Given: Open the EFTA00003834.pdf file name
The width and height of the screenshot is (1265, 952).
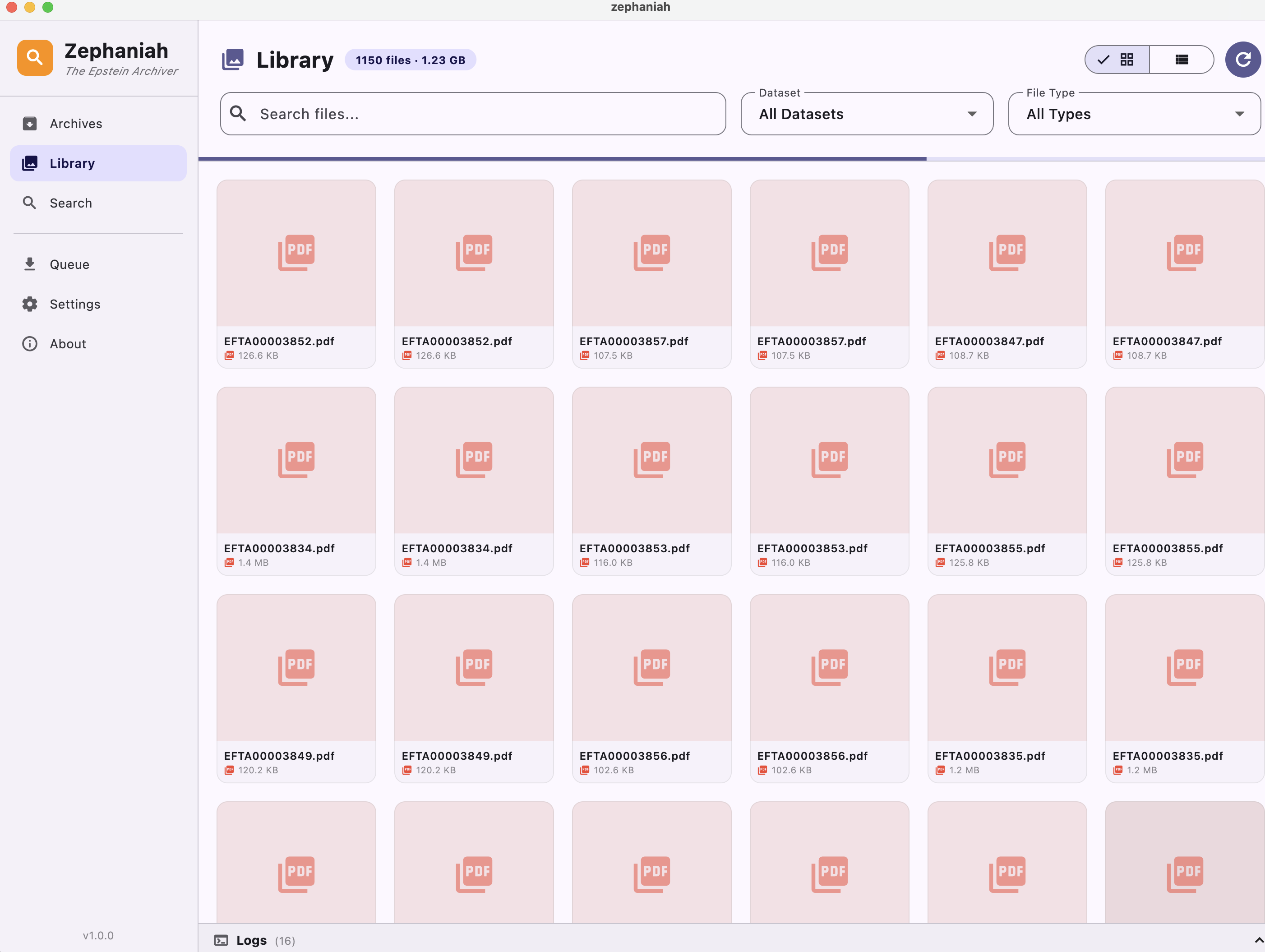Looking at the screenshot, I should point(279,548).
